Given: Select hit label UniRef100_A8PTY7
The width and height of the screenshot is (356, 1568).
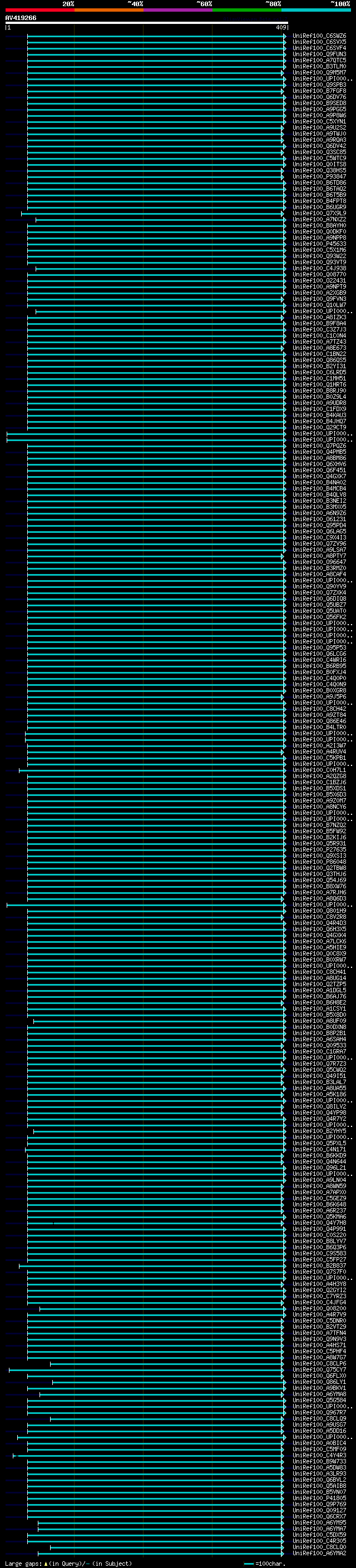Looking at the screenshot, I should 319,556.
